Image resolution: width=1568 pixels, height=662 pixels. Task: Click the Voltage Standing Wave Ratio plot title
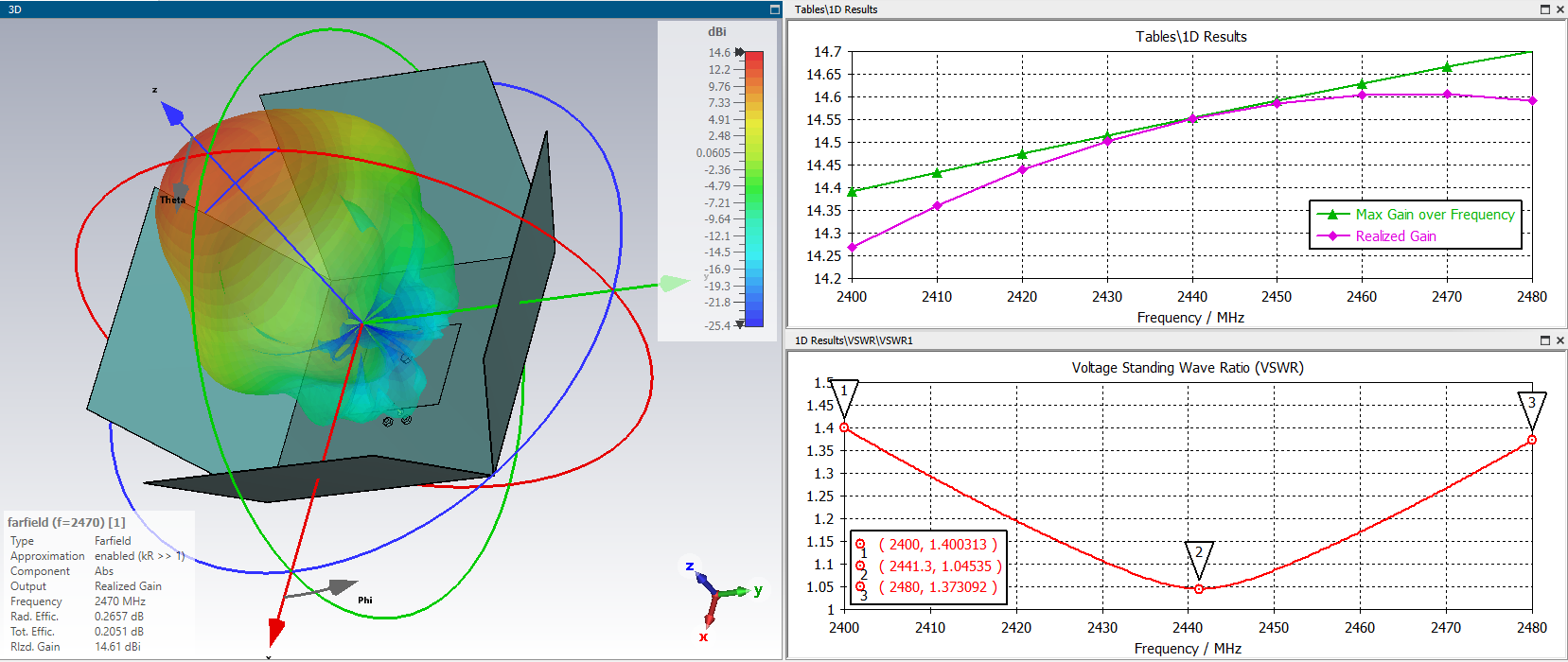(x=1187, y=368)
